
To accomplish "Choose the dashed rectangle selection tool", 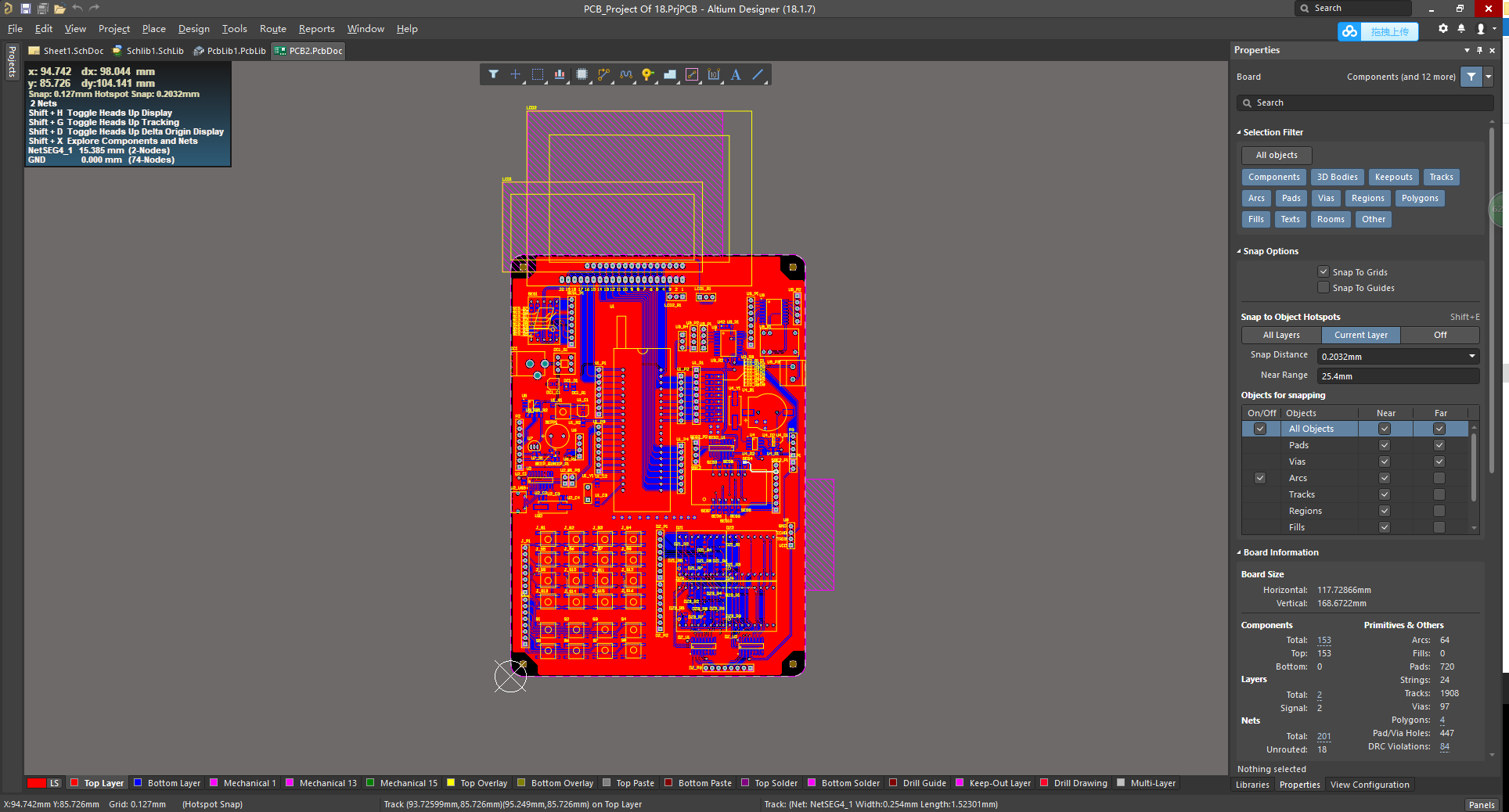I will pyautogui.click(x=537, y=74).
